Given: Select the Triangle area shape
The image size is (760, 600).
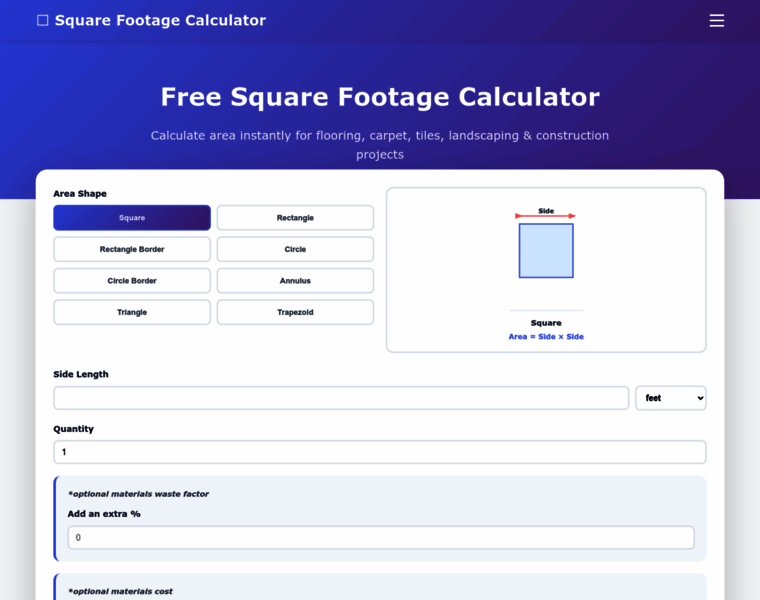Looking at the screenshot, I should [x=132, y=312].
